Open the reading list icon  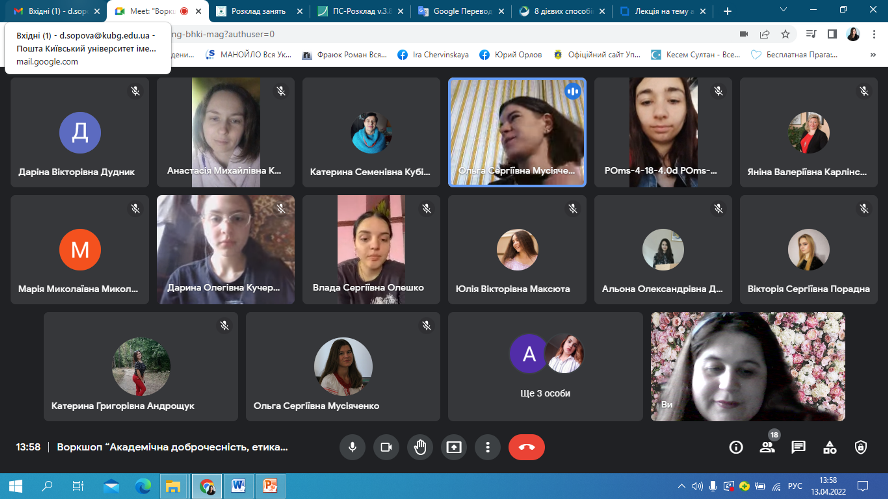[x=811, y=34]
